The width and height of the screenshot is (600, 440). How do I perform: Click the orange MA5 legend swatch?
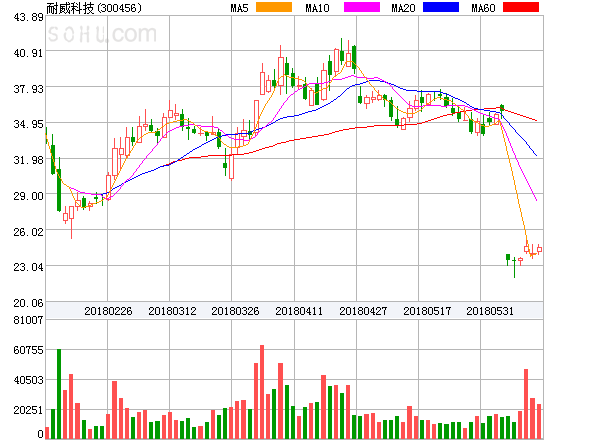[x=274, y=7]
